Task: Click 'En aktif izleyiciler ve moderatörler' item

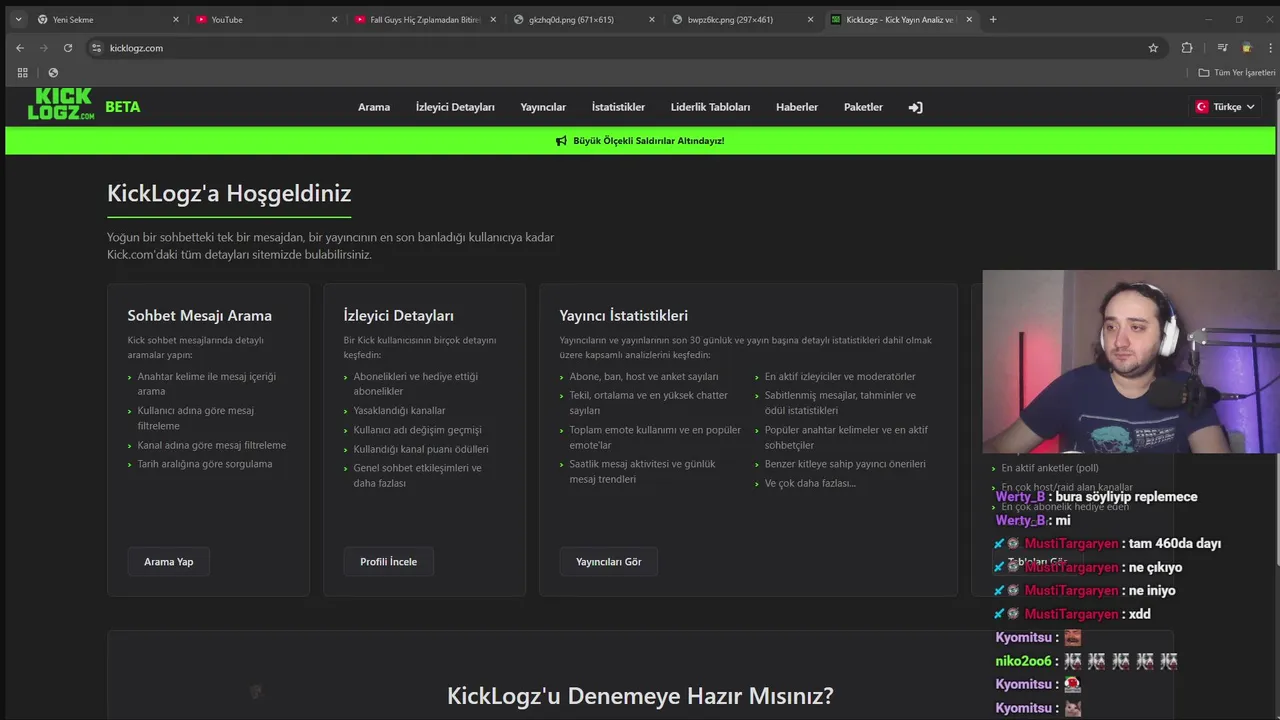Action: (x=840, y=377)
